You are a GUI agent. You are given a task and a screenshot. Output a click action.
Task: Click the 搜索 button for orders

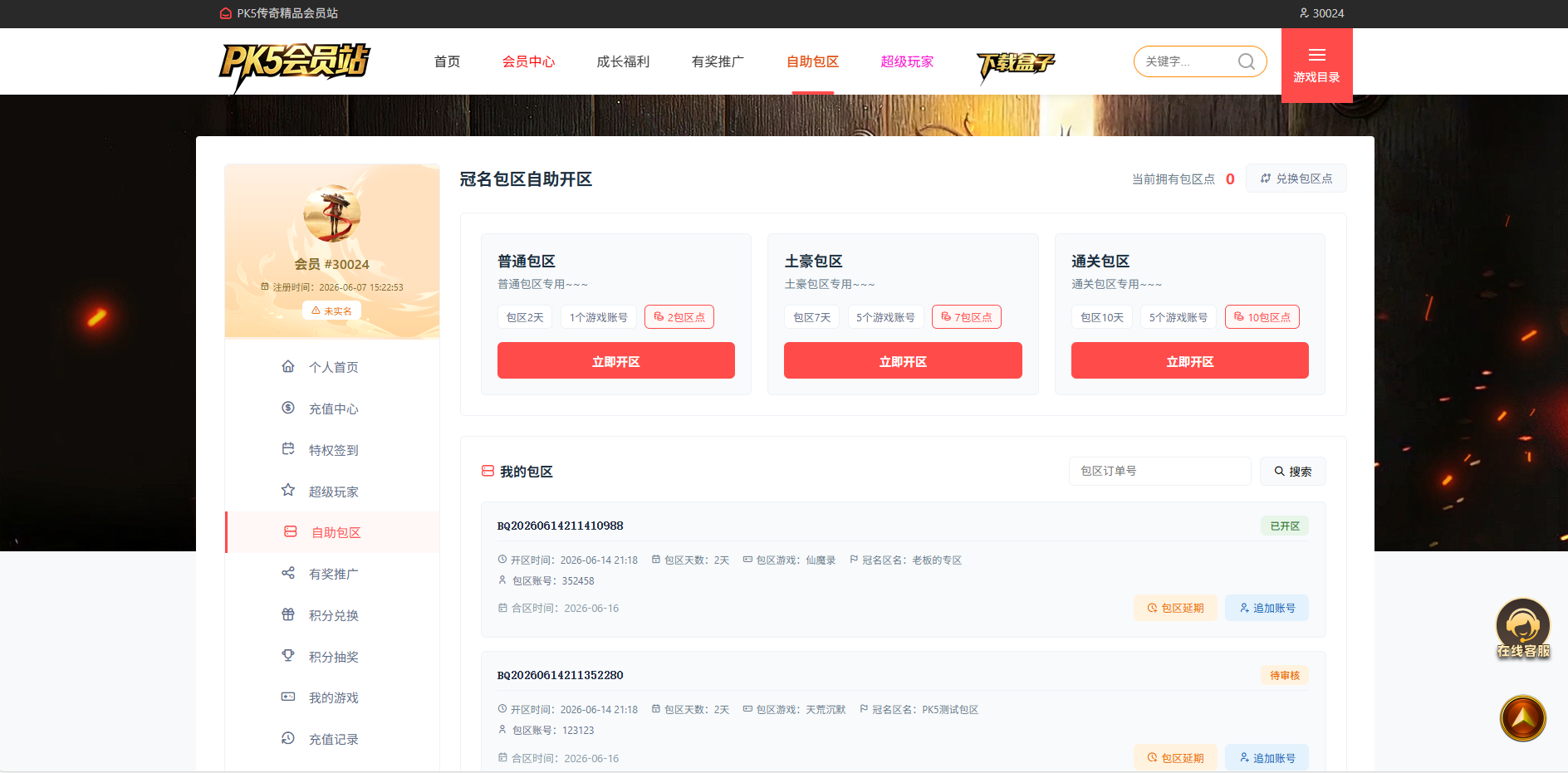coord(1293,471)
